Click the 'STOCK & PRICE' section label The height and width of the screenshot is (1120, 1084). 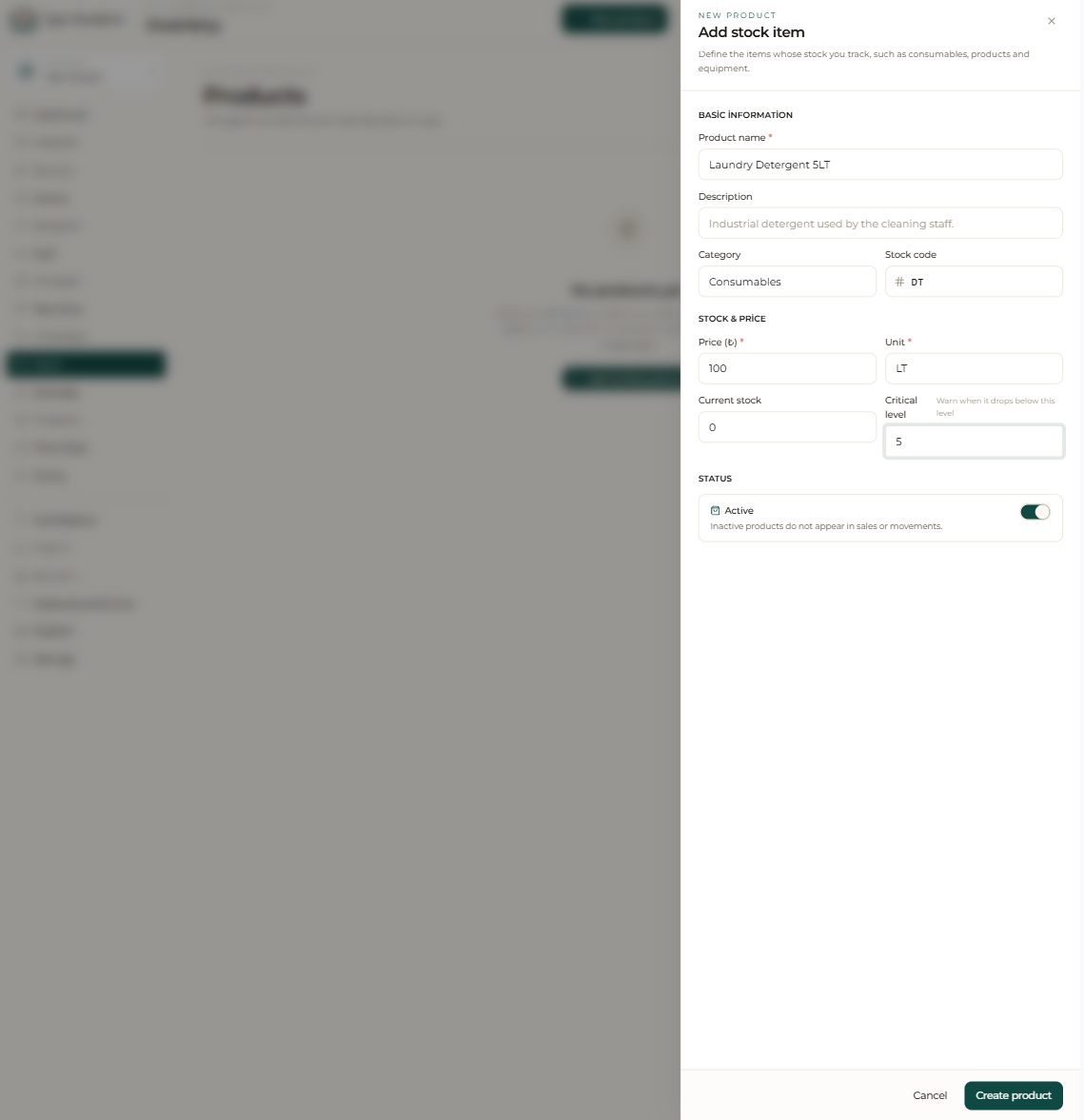click(x=732, y=319)
